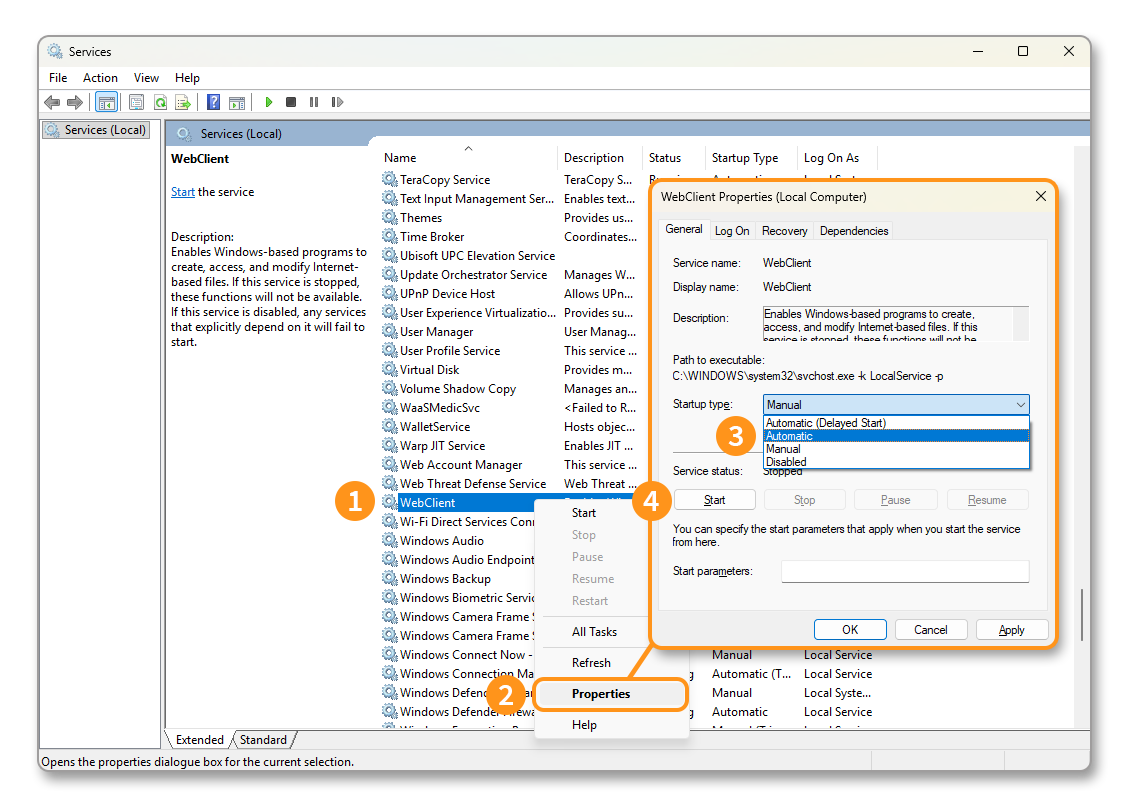Image resolution: width=1135 pixels, height=810 pixels.
Task: Switch to the Recovery tab
Action: pyautogui.click(x=784, y=231)
